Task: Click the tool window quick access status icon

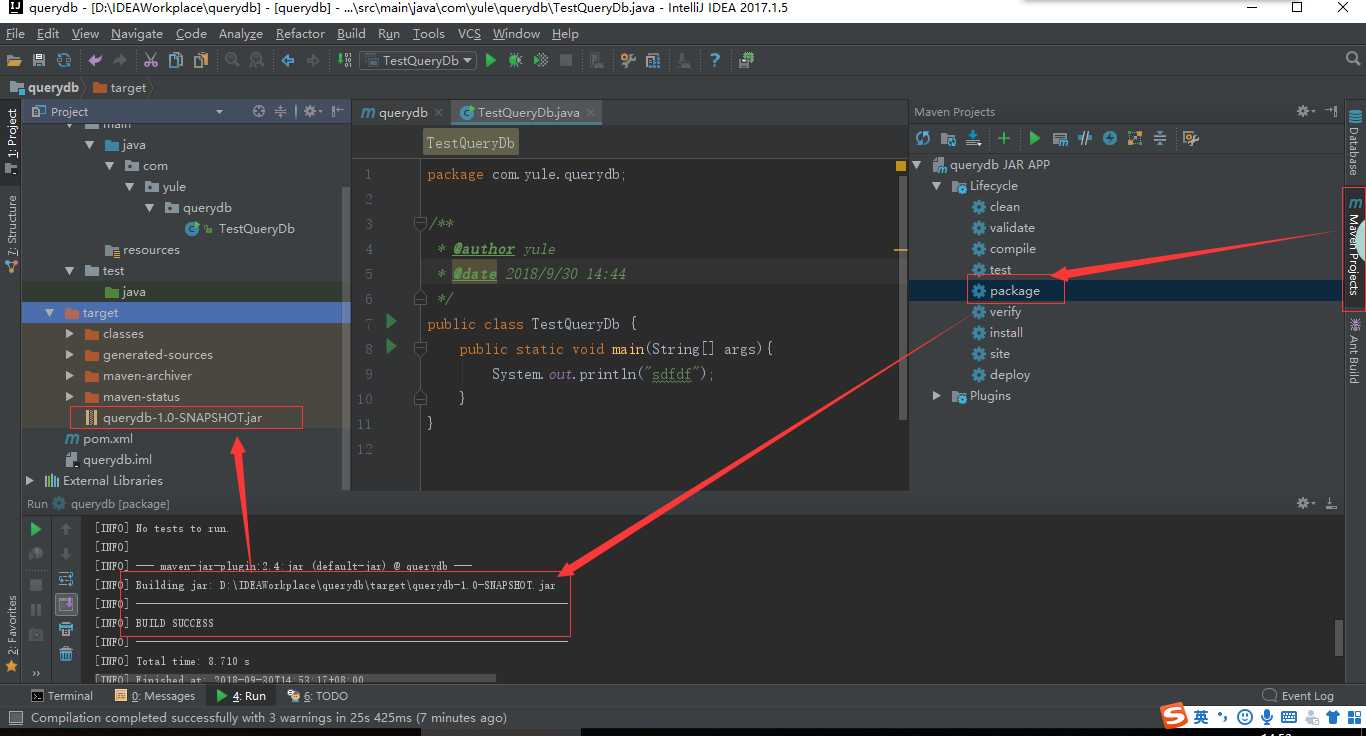Action: [x=15, y=718]
